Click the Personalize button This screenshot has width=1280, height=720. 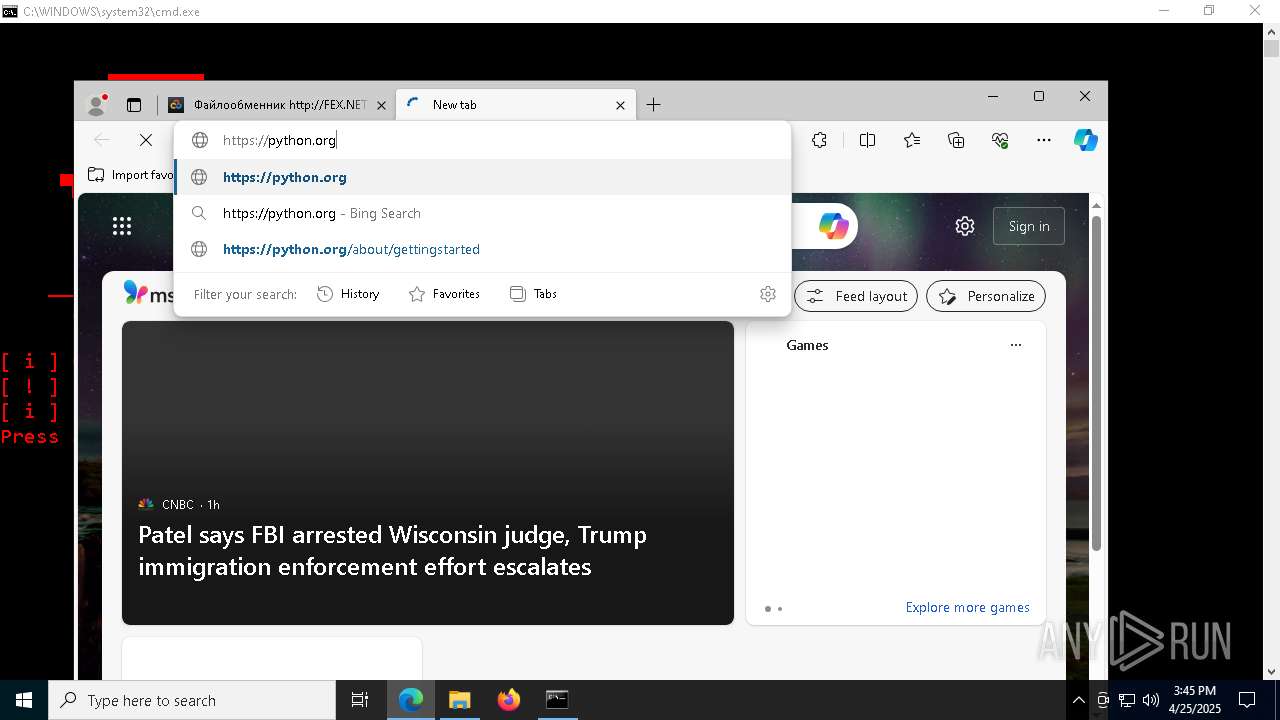pyautogui.click(x=986, y=296)
